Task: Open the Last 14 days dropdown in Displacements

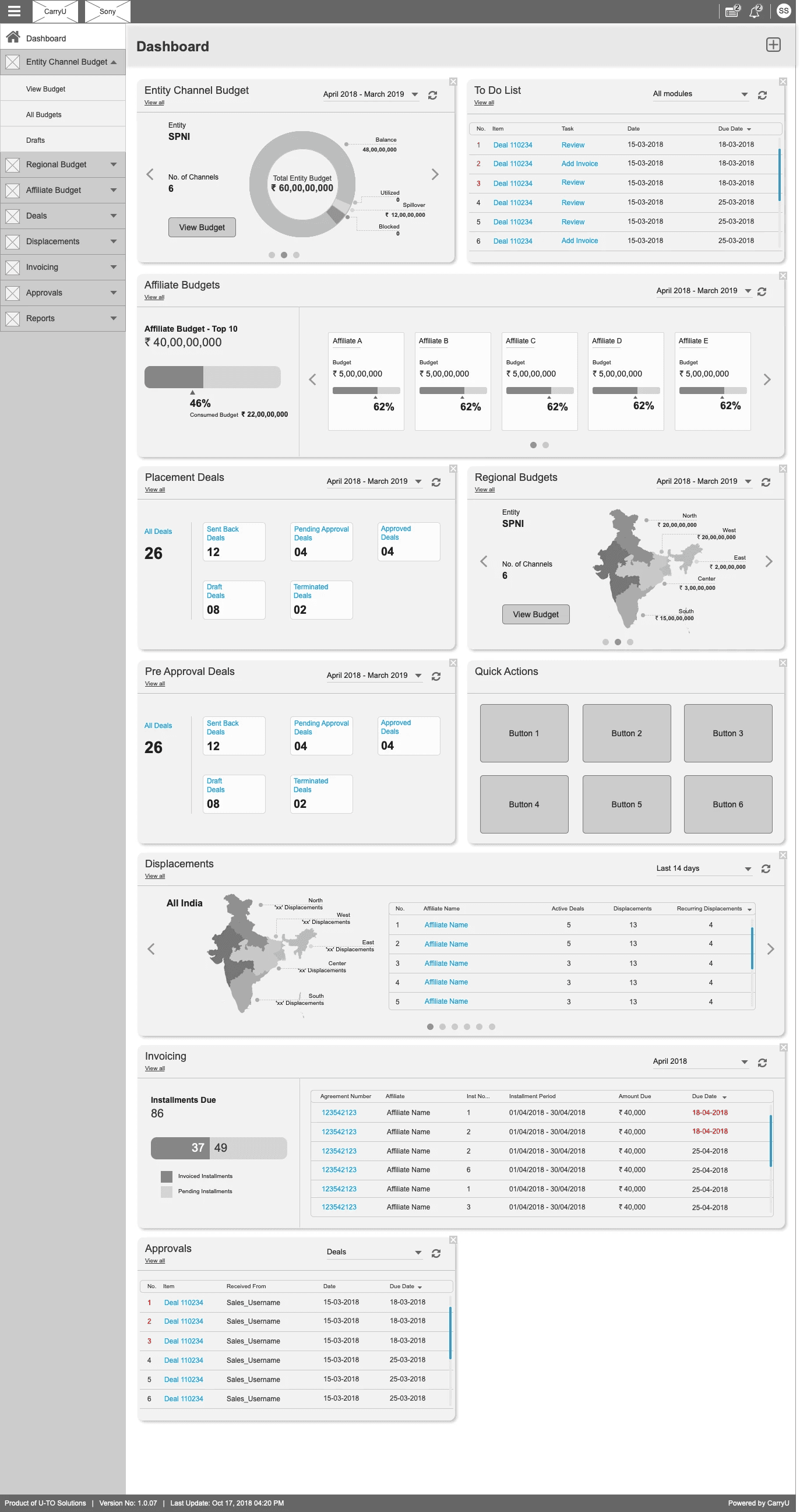Action: [704, 868]
